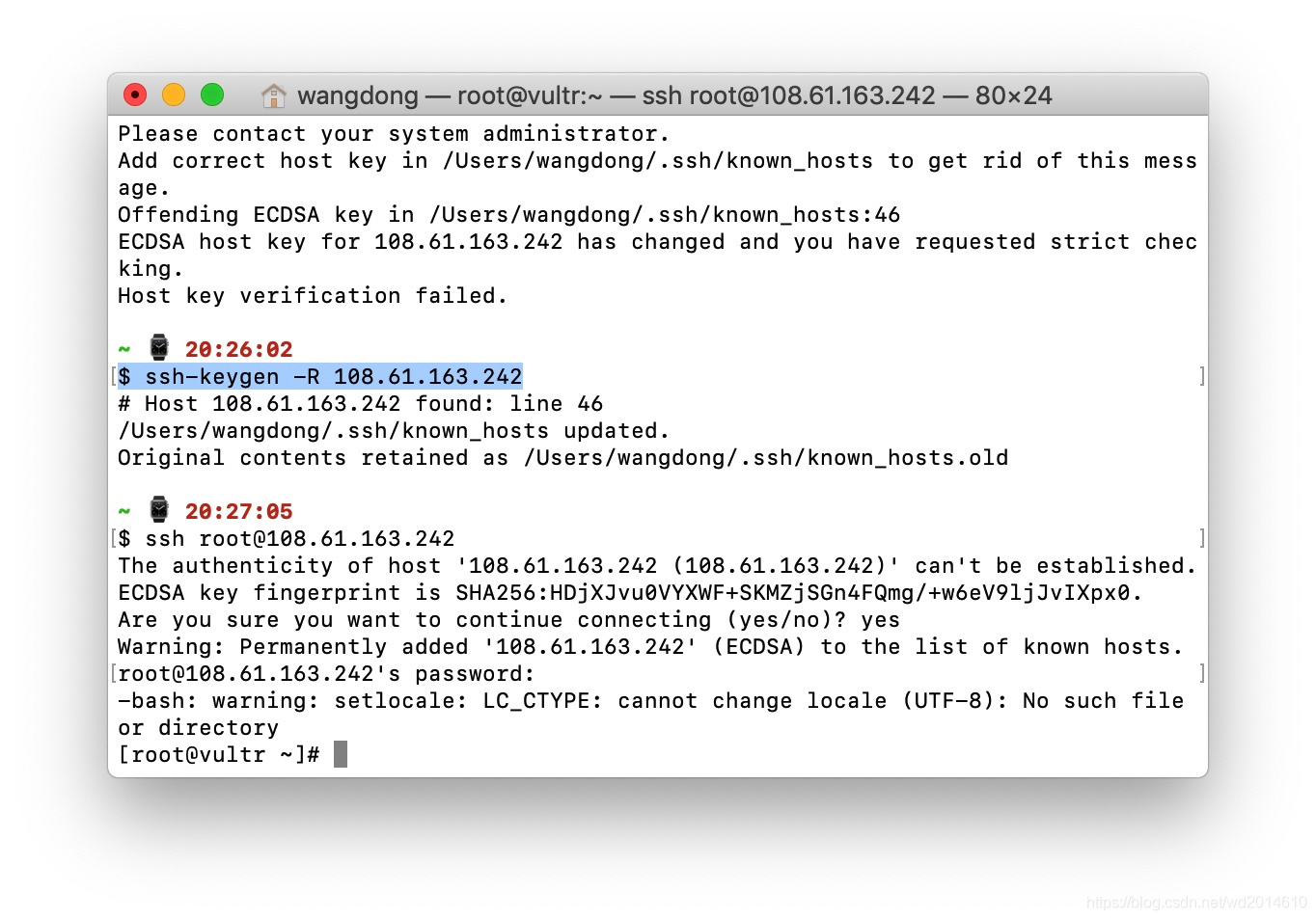Screen dimensions: 1316x920
Task: Click the green tilde prompt above ssh command
Action: pos(123,510)
